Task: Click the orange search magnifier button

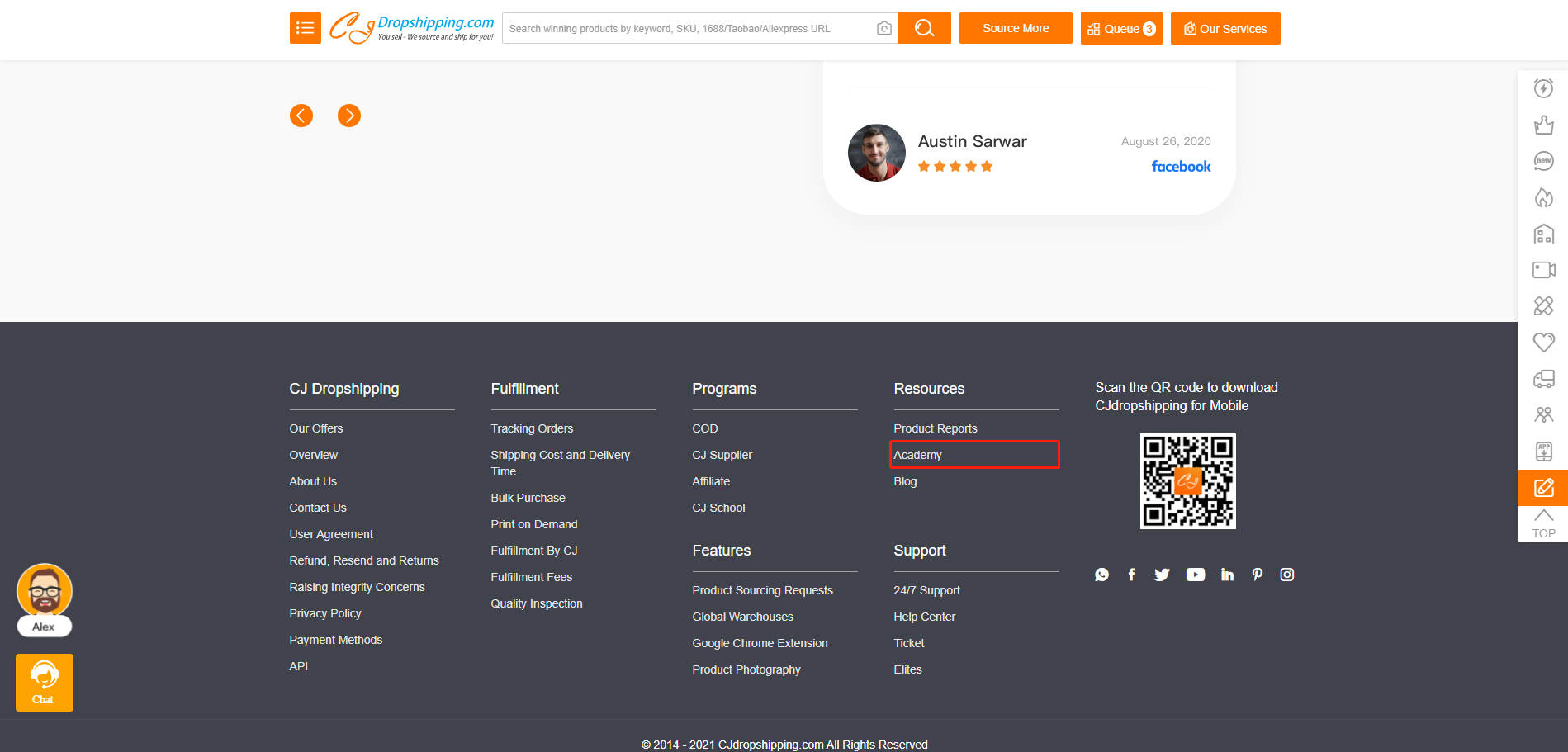Action: (x=924, y=28)
